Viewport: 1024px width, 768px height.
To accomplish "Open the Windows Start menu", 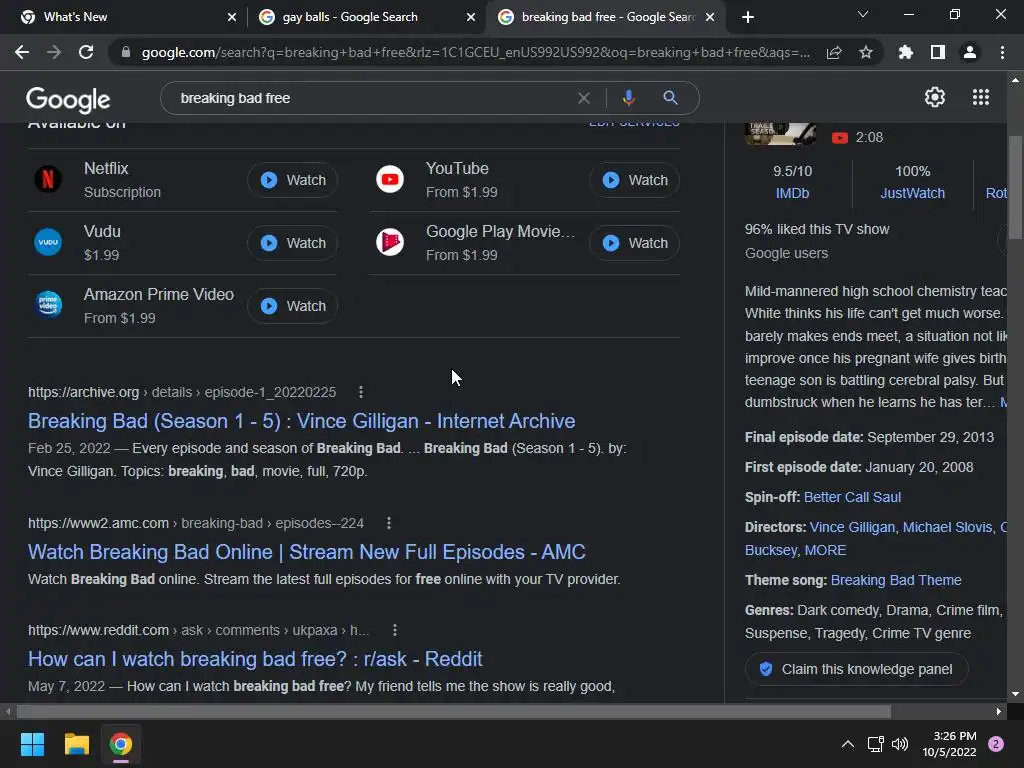I will click(32, 744).
